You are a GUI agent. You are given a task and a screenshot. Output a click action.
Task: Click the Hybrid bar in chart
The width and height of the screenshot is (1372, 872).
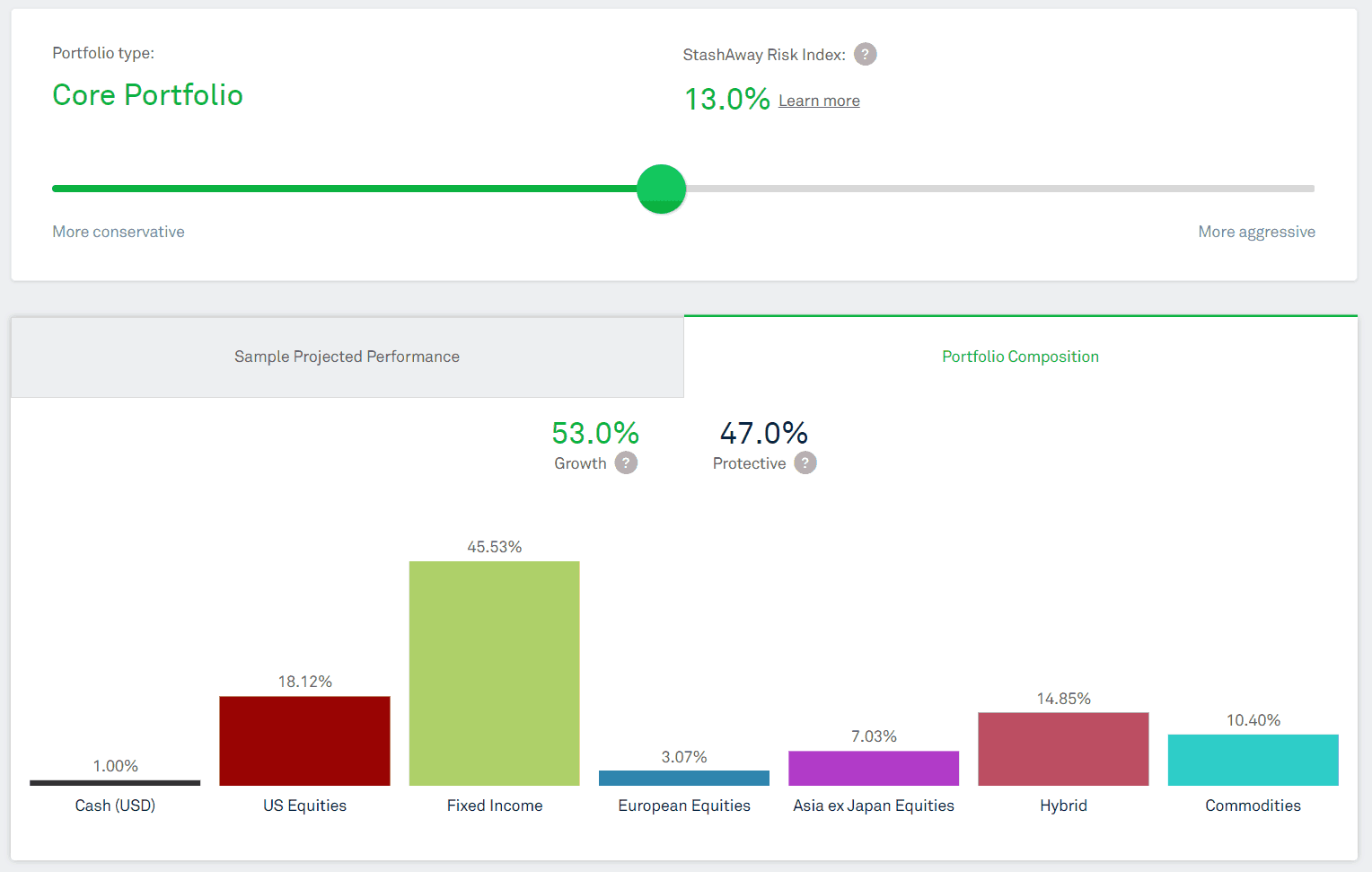1063,749
